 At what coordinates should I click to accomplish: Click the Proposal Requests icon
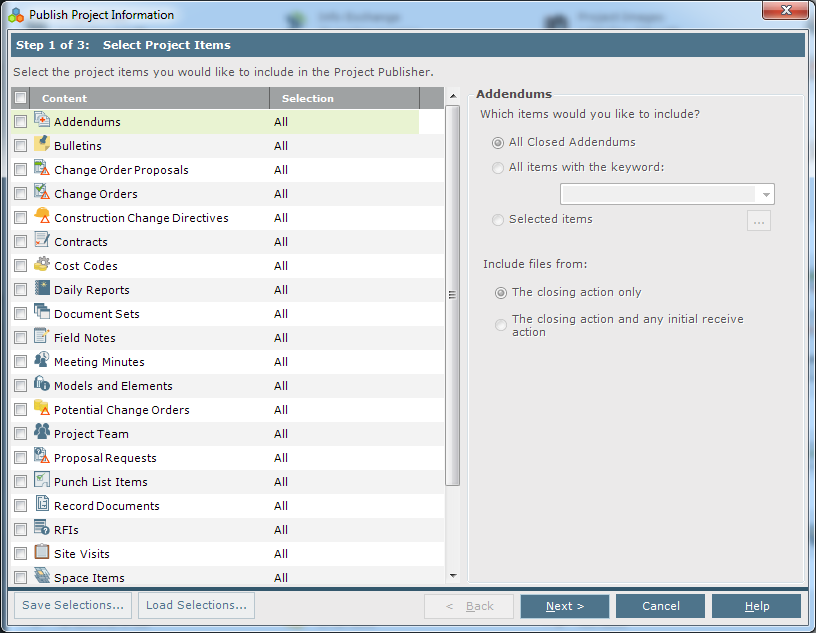point(42,455)
